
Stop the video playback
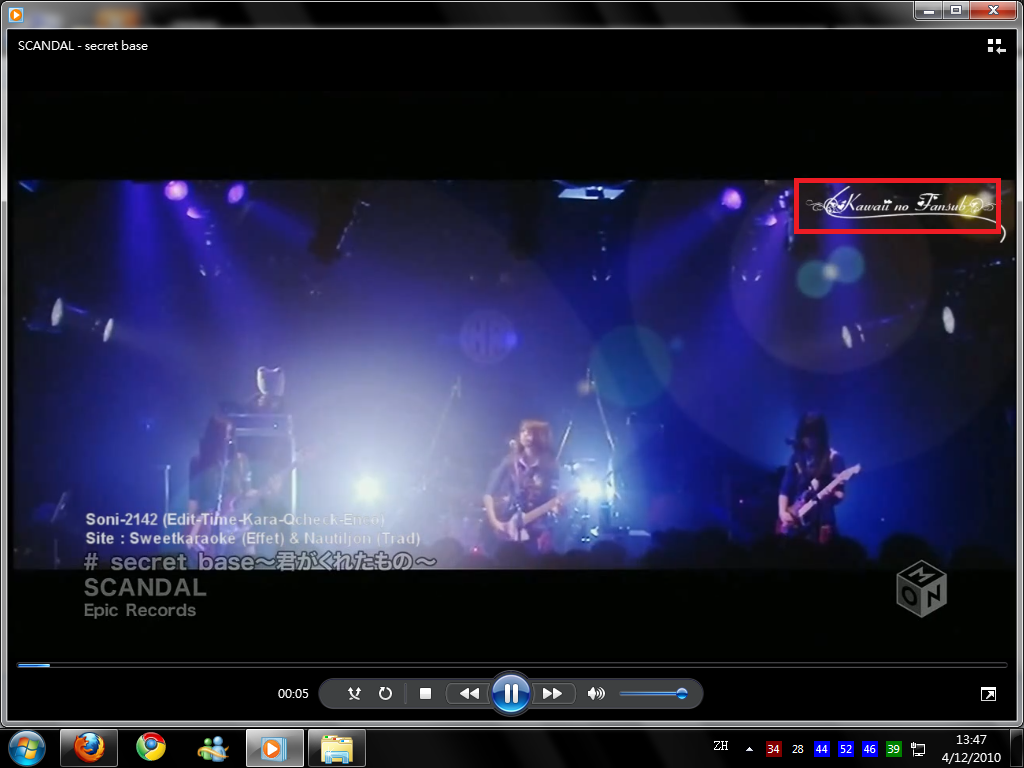[x=425, y=694]
